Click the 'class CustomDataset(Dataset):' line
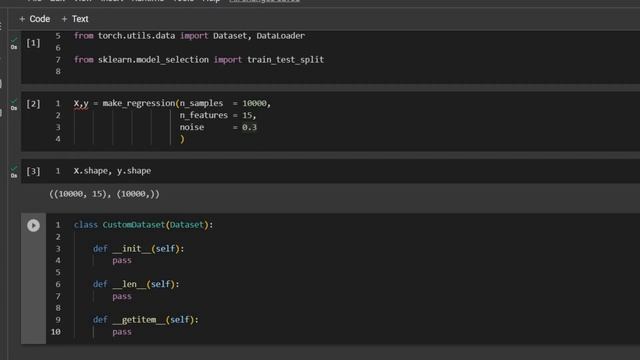The image size is (640, 360). [x=143, y=225]
